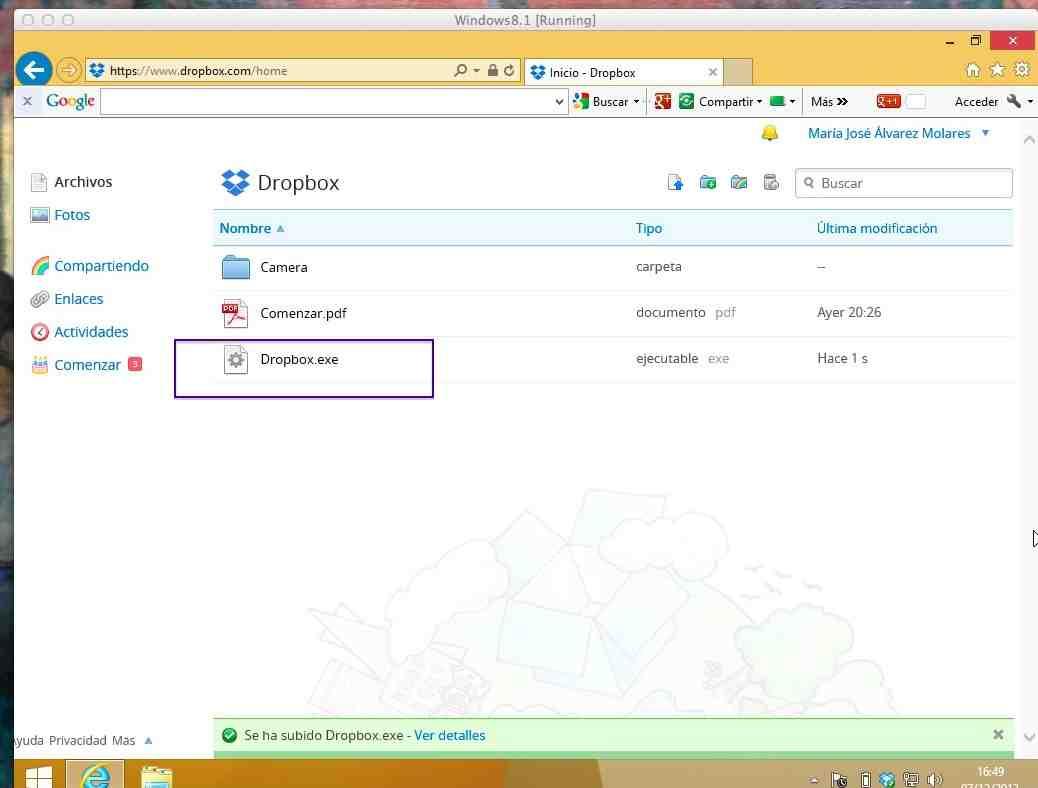Viewport: 1038px width, 788px height.
Task: Switch to the Inicio - Dropbox tab
Action: (x=620, y=72)
